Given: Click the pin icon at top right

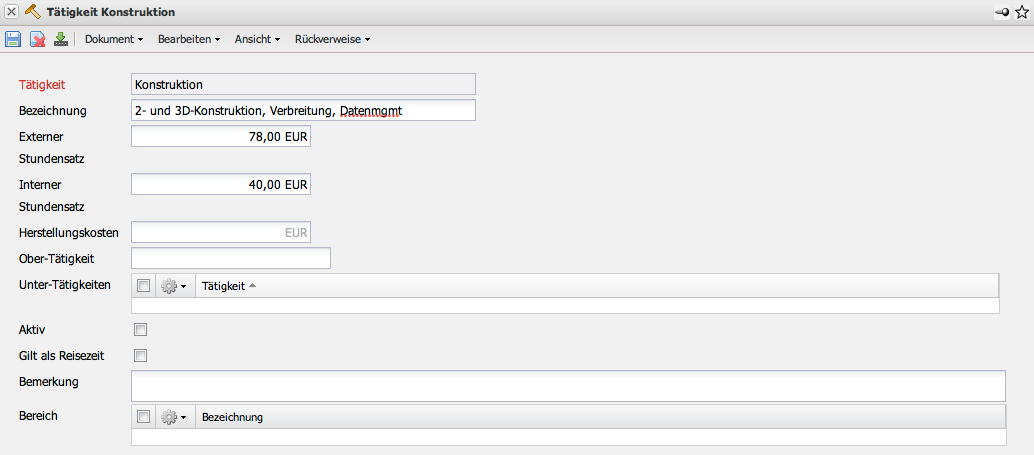Looking at the screenshot, I should [1002, 13].
